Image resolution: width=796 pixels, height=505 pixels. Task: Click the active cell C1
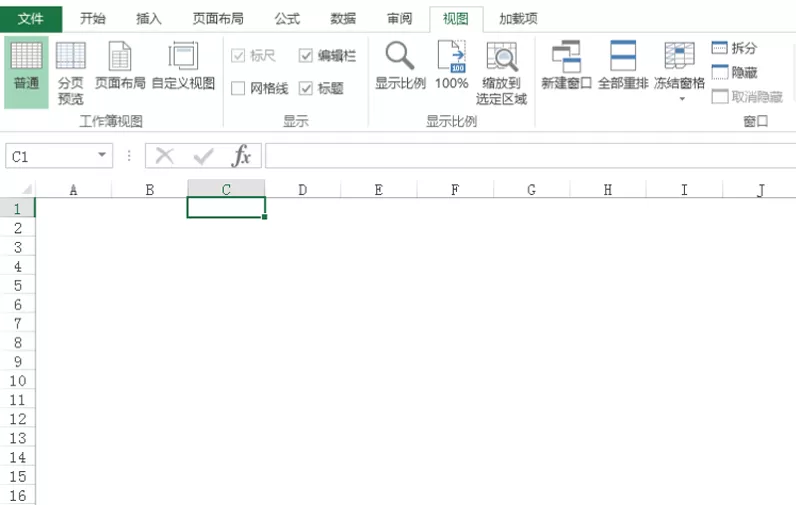(x=226, y=208)
